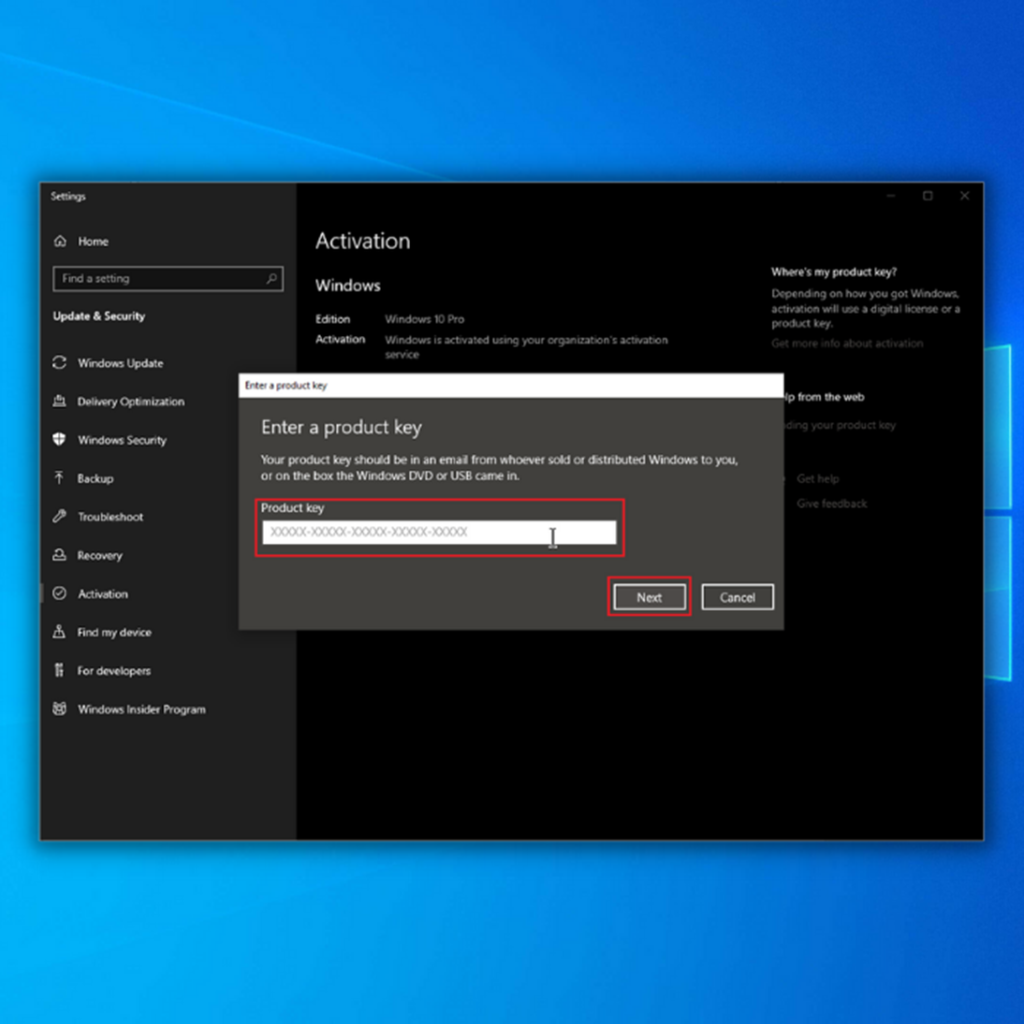Image resolution: width=1024 pixels, height=1024 pixels.
Task: Close the Settings window
Action: point(965,196)
